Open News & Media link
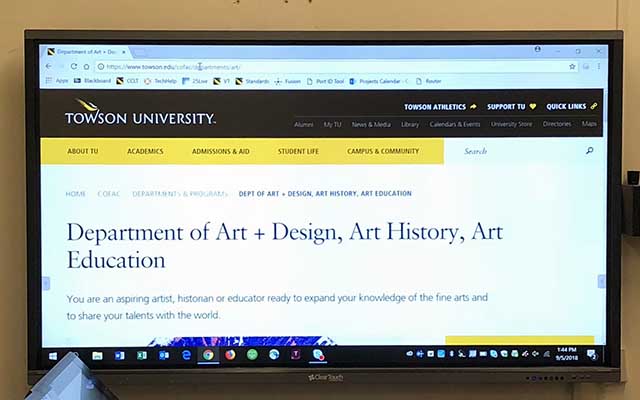640x400 pixels. [x=371, y=124]
